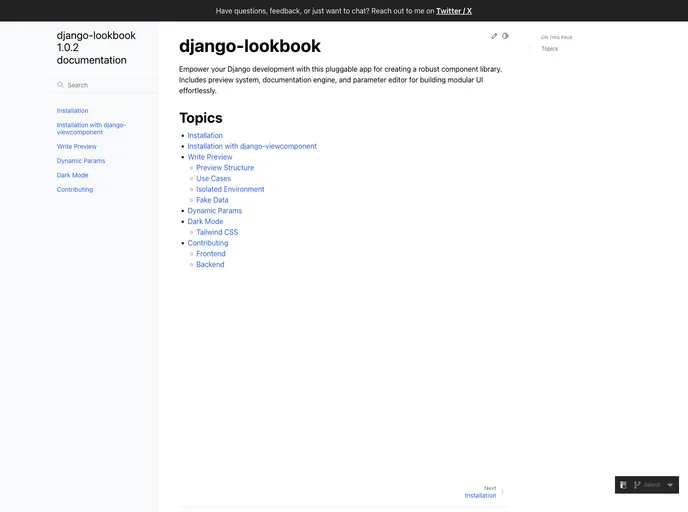Click the Next page chevron arrow

[502, 492]
